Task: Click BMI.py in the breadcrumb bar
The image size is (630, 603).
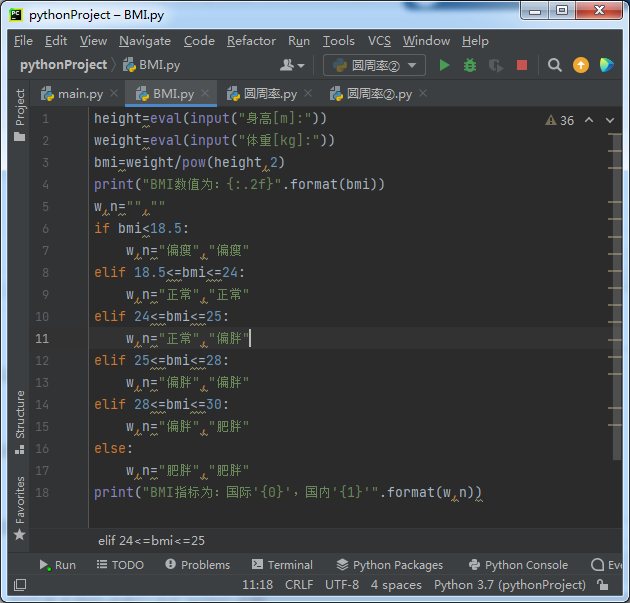Action: pos(151,65)
